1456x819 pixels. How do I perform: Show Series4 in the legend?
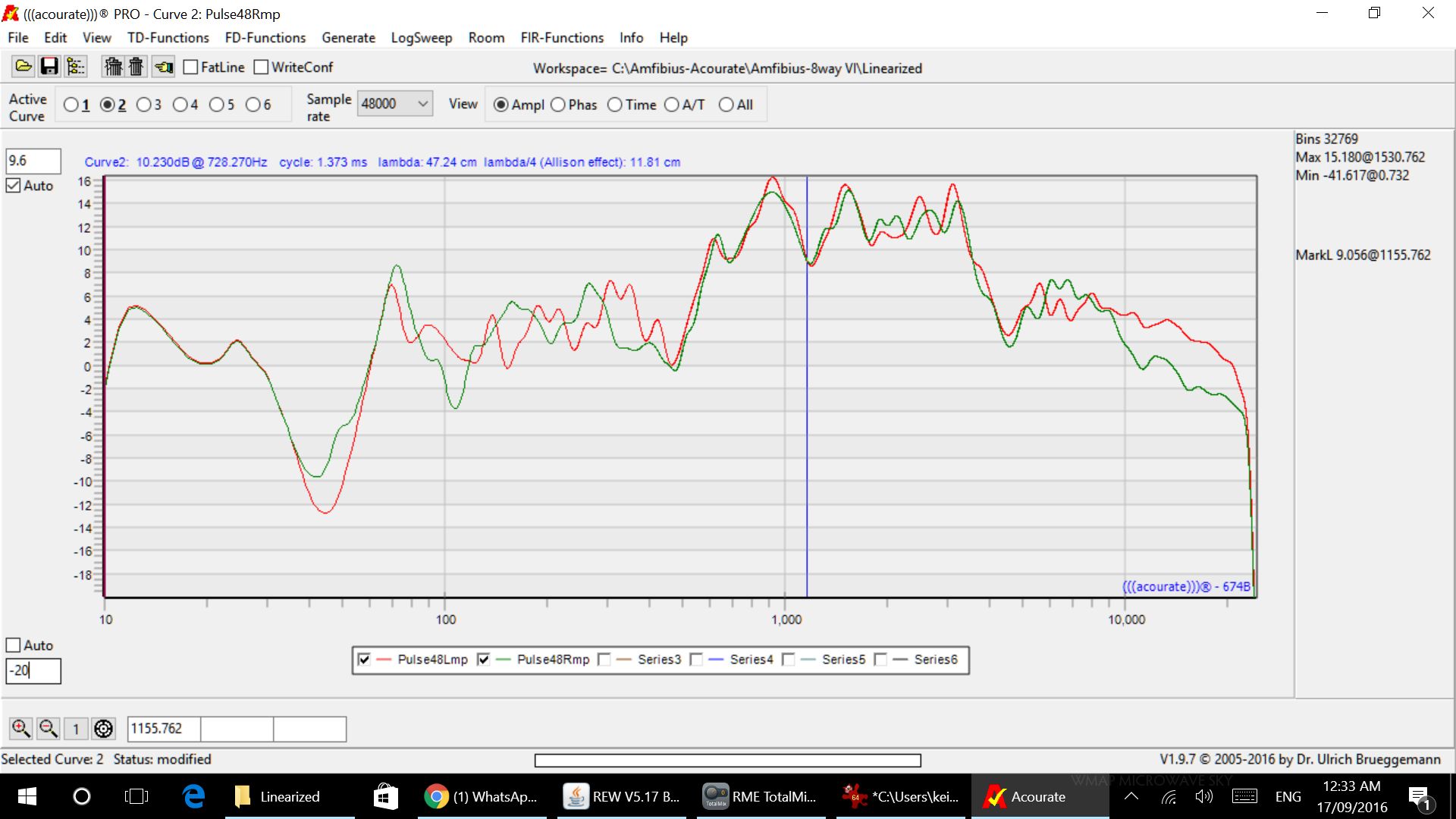(x=696, y=659)
